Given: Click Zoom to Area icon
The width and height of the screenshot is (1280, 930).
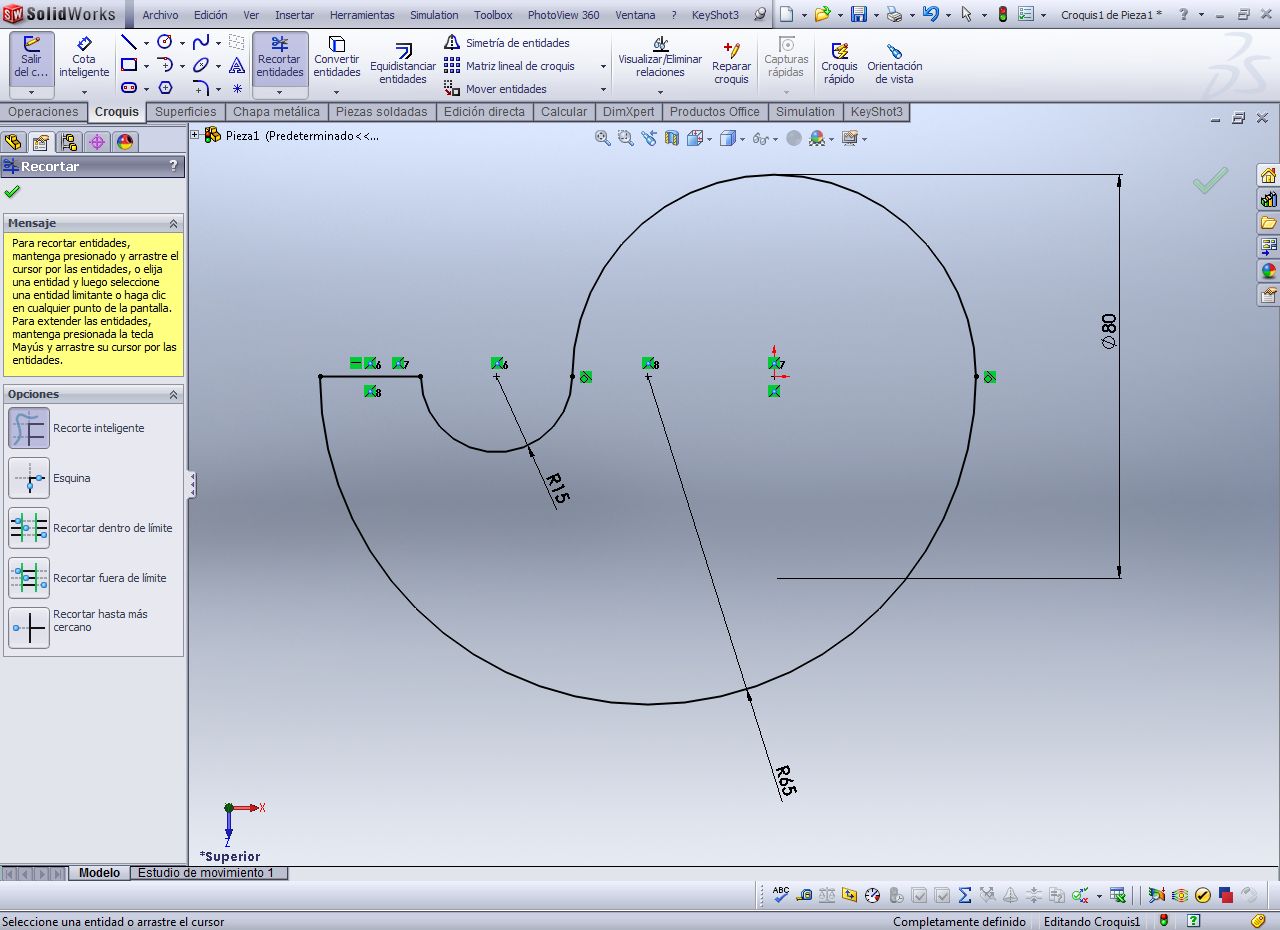Looking at the screenshot, I should pos(625,138).
